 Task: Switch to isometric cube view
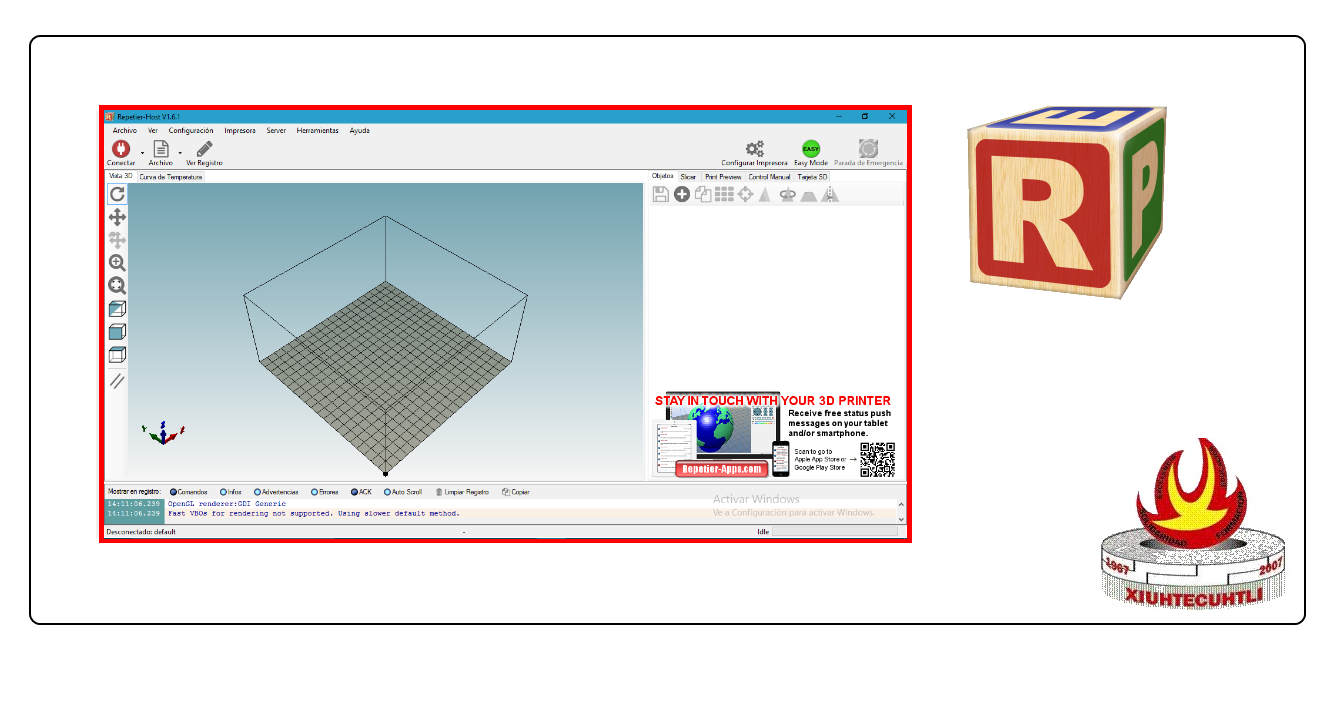[117, 309]
